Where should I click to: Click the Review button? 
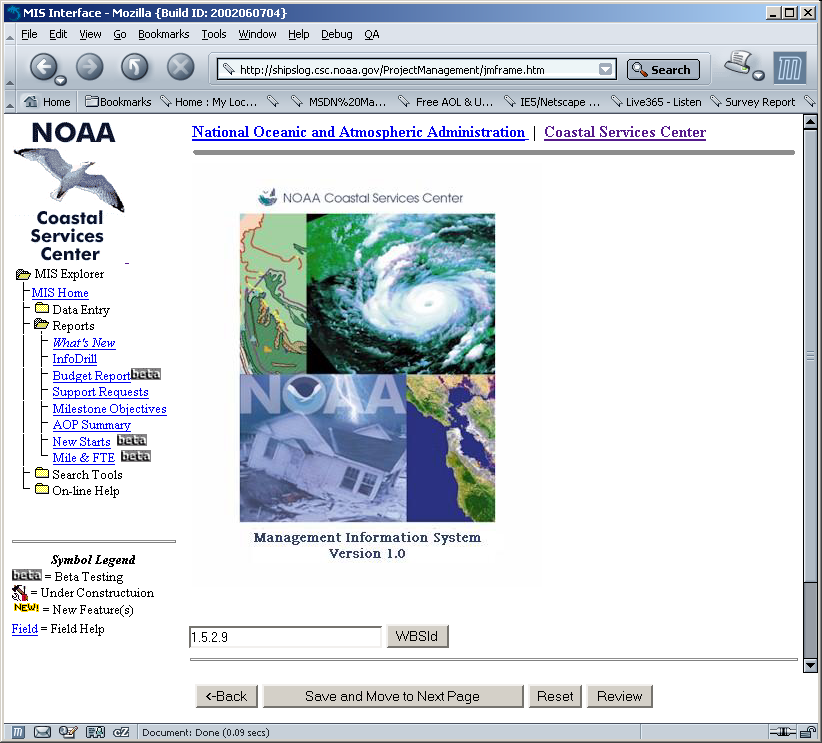click(620, 696)
